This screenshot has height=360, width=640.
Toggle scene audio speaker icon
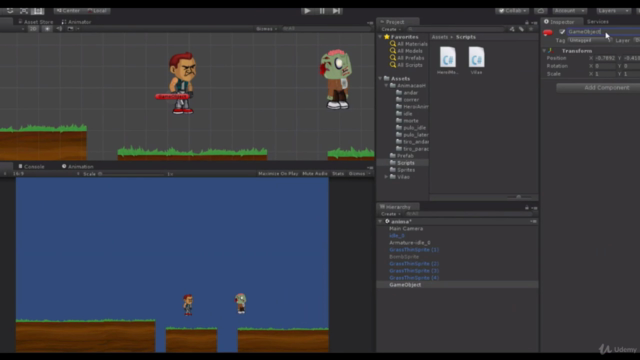click(59, 29)
